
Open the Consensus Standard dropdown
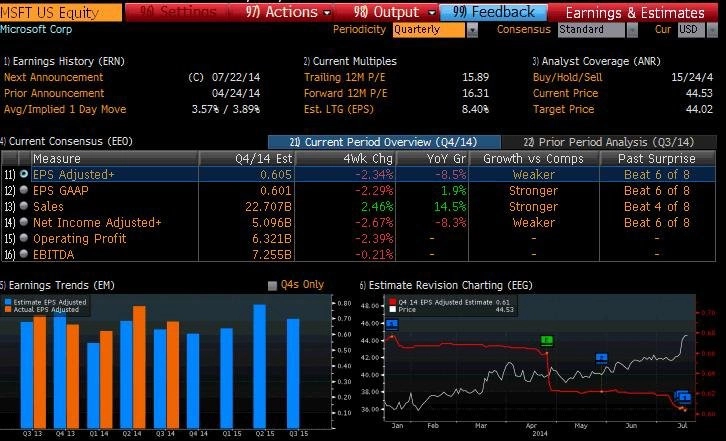[591, 30]
